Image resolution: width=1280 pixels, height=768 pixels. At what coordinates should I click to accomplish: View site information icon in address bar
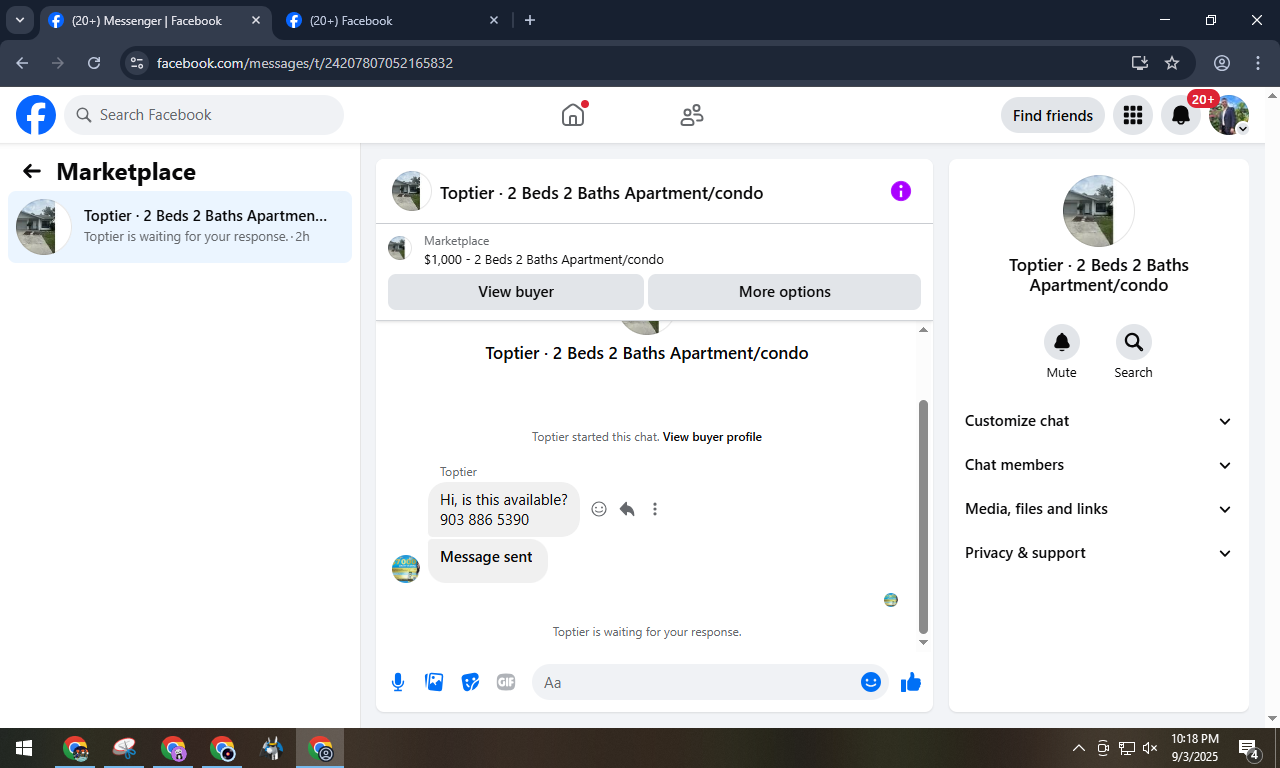[x=137, y=63]
